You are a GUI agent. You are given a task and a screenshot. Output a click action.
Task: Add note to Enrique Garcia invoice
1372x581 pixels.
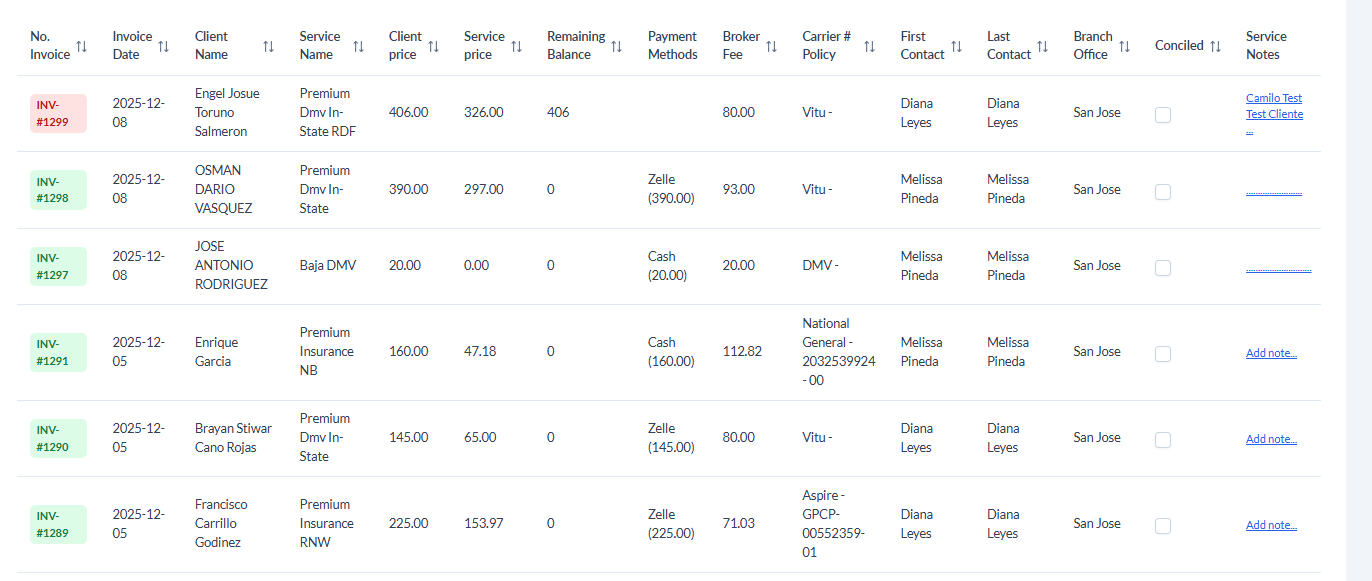1271,353
